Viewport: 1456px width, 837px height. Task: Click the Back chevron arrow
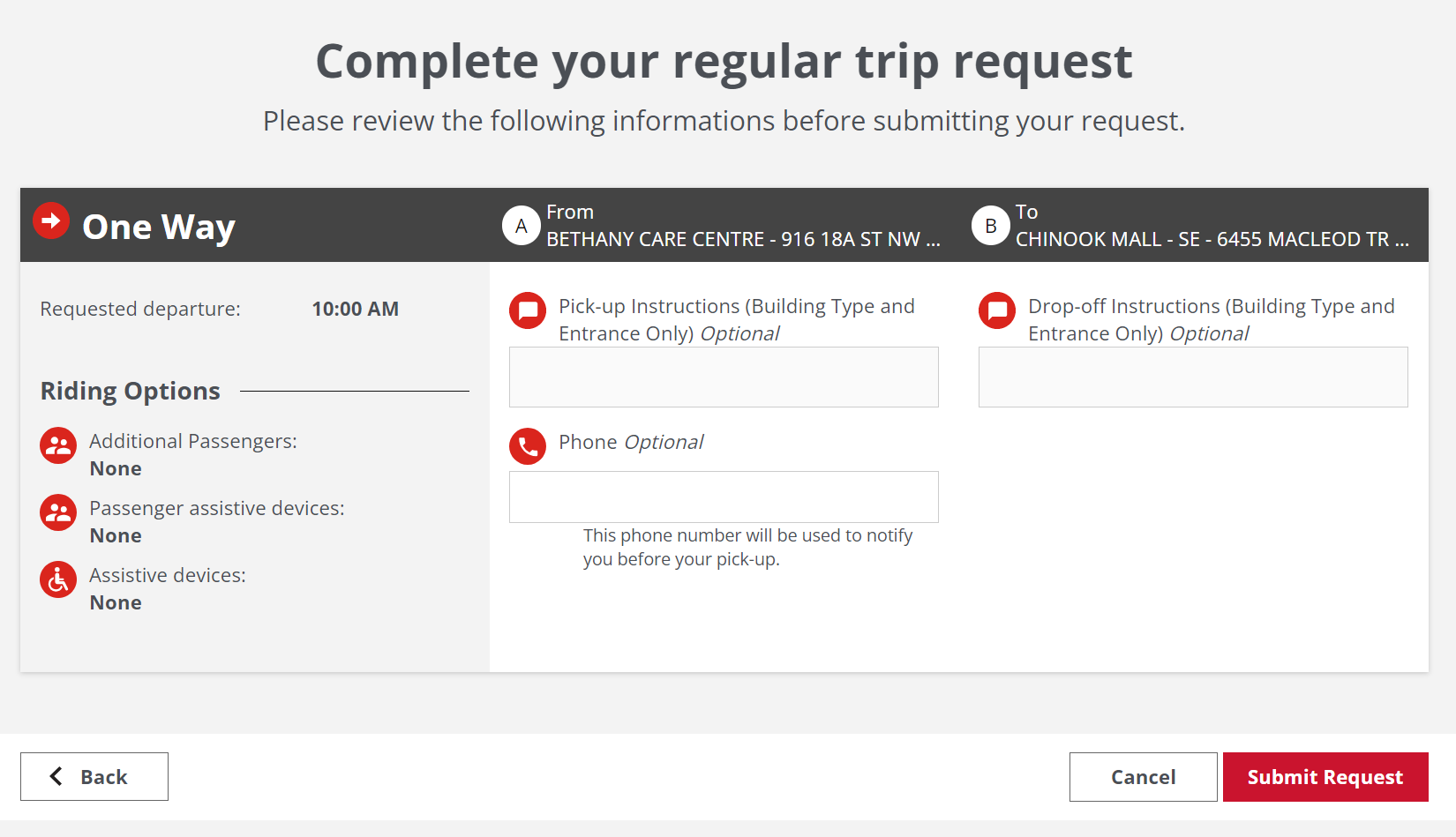pos(56,776)
